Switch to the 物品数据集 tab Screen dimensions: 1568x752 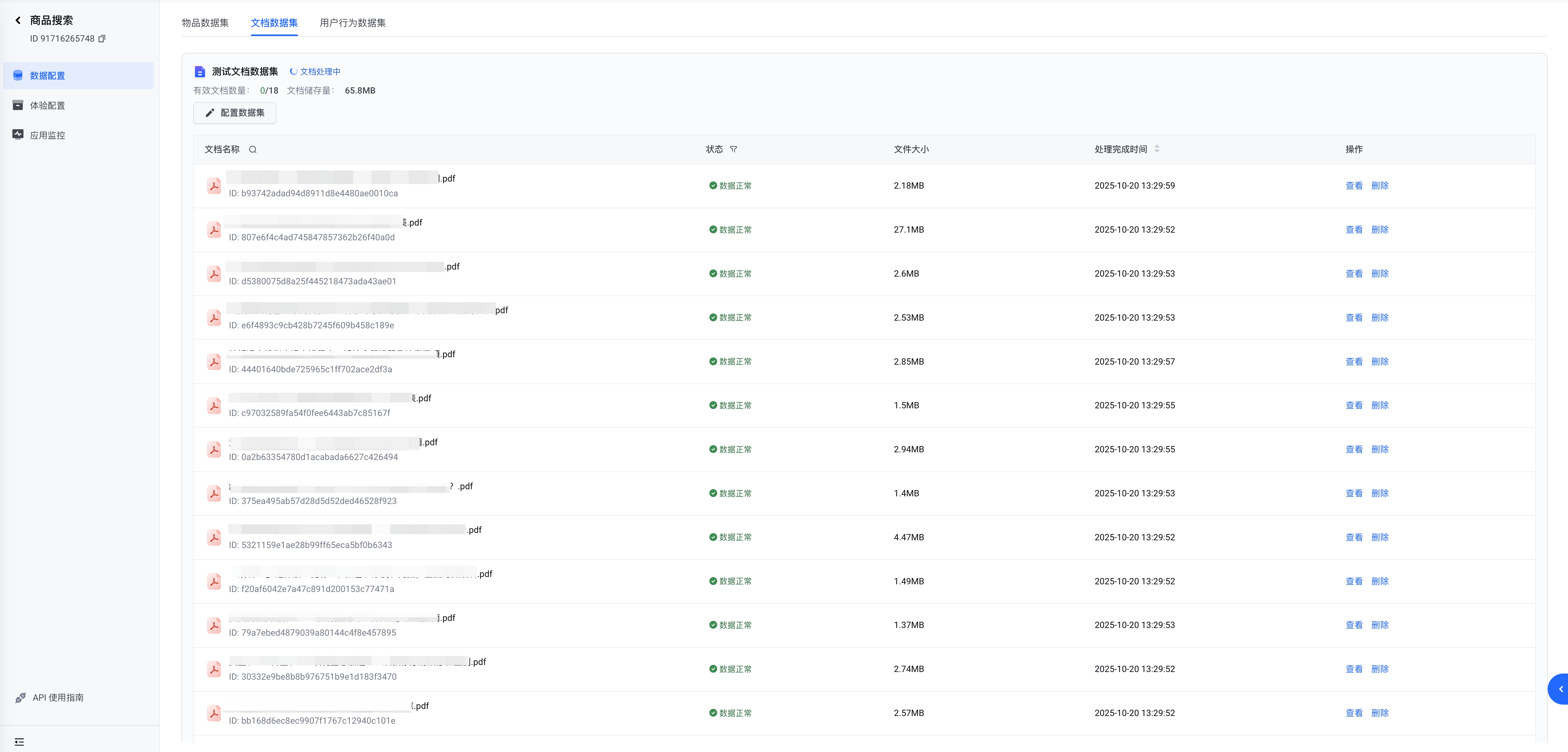[x=205, y=22]
